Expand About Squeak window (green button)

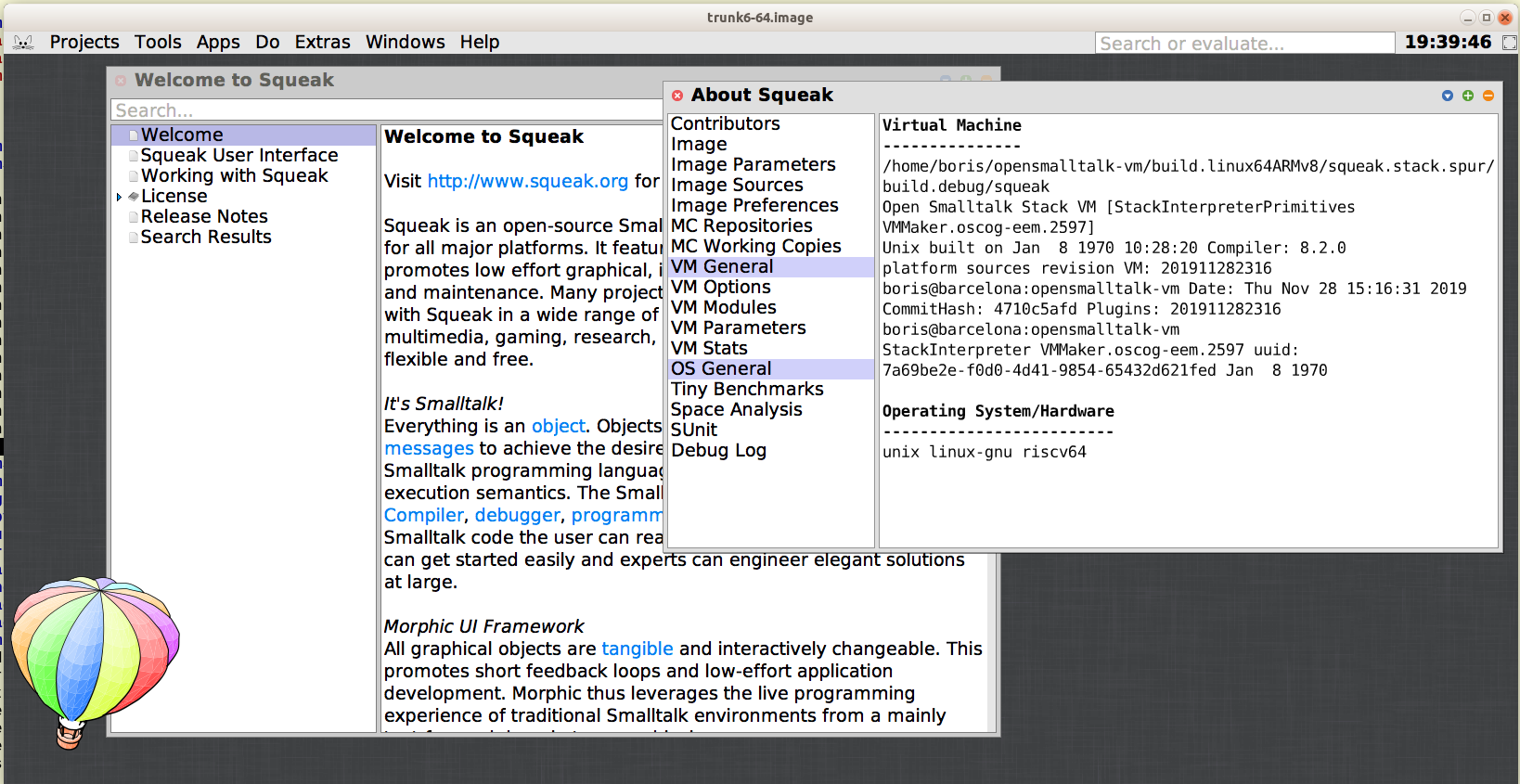coord(1468,96)
